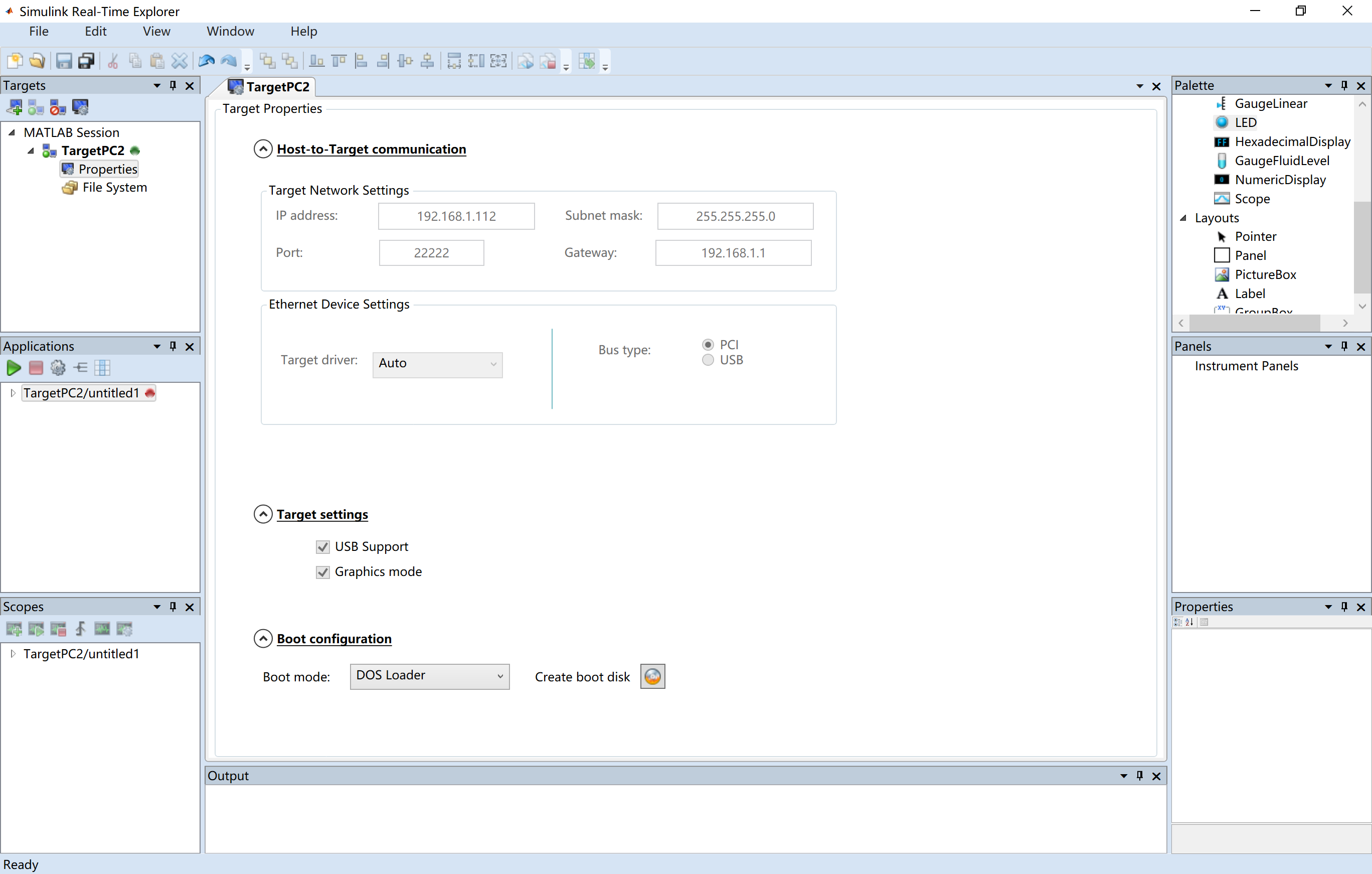The height and width of the screenshot is (874, 1372).
Task: Uncheck Graphics mode under Target settings
Action: (x=322, y=572)
